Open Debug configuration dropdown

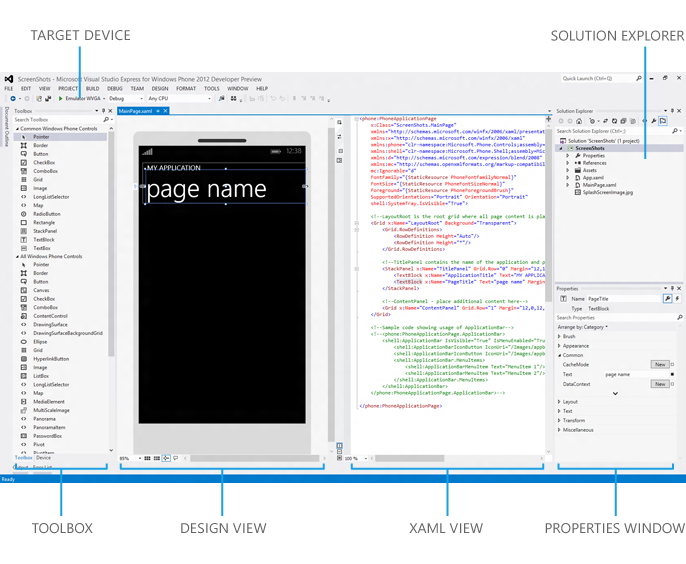tap(141, 98)
